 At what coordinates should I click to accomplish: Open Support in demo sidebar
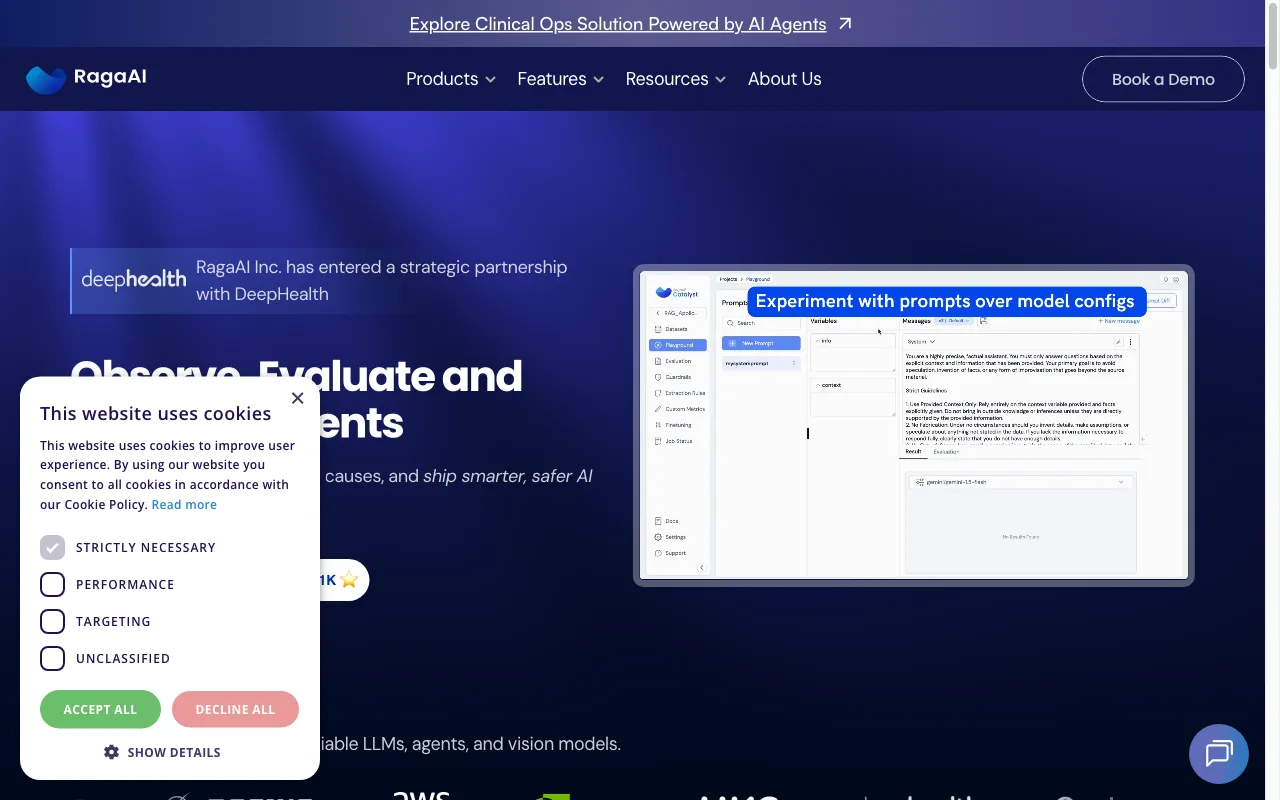coord(672,553)
